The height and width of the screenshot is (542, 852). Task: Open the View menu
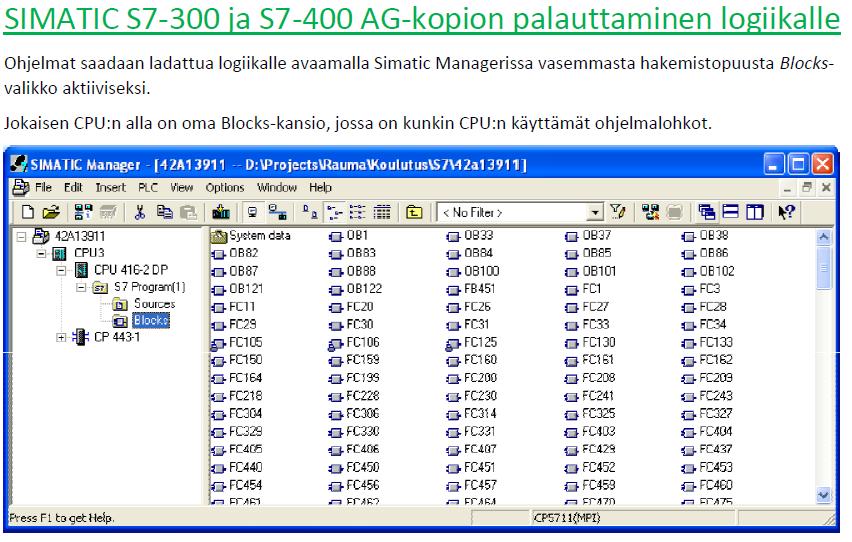pos(181,188)
